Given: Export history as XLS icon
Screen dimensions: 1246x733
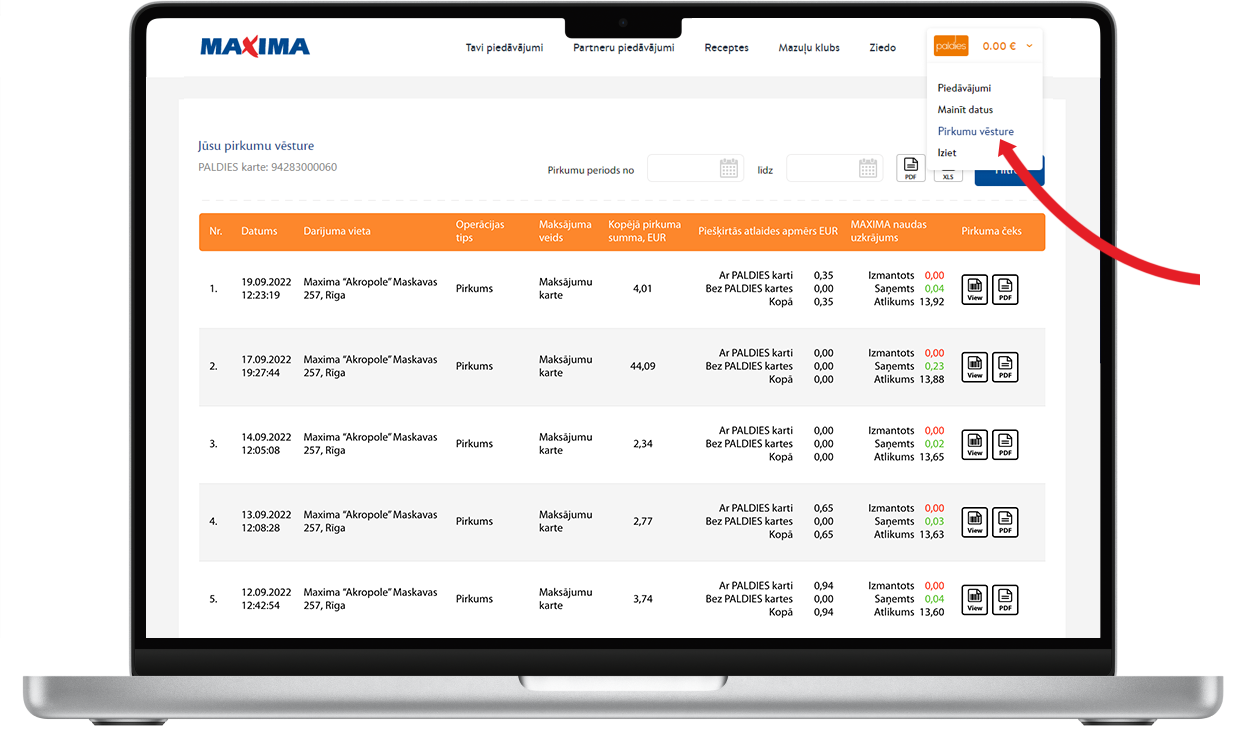Looking at the screenshot, I should point(948,174).
